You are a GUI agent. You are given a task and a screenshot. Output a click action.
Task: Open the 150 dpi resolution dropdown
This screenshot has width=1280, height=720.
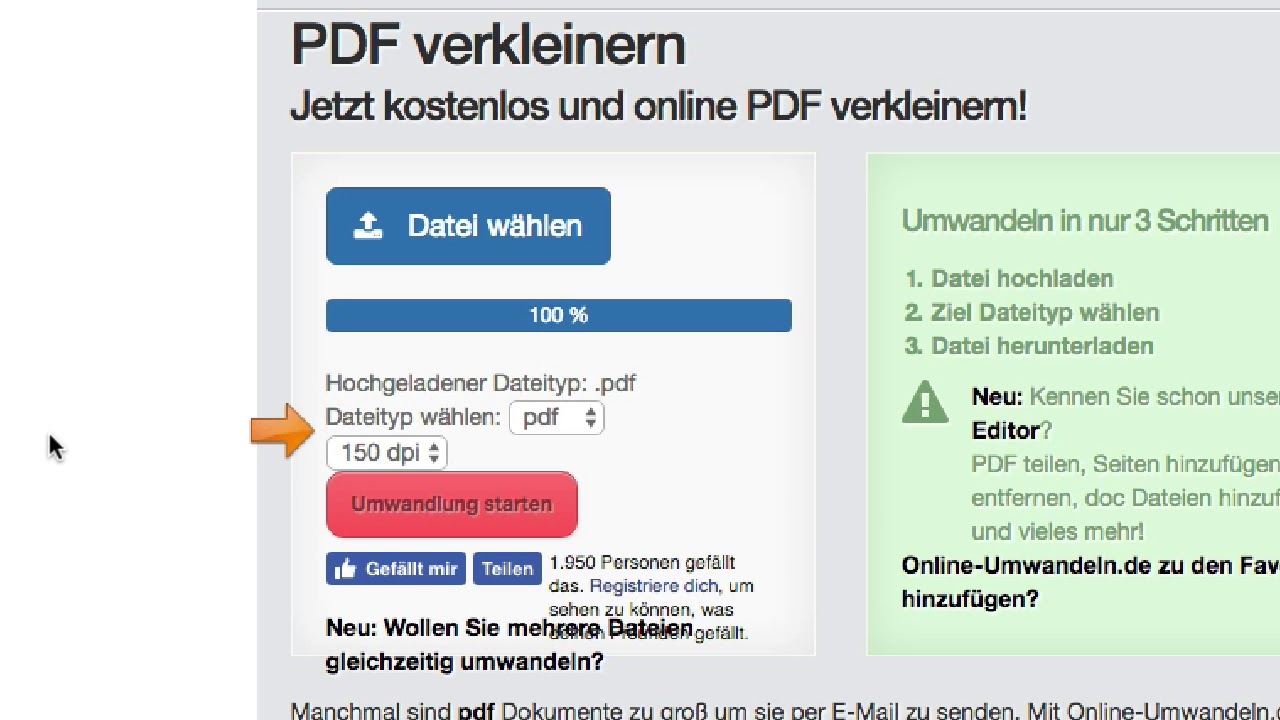point(387,453)
